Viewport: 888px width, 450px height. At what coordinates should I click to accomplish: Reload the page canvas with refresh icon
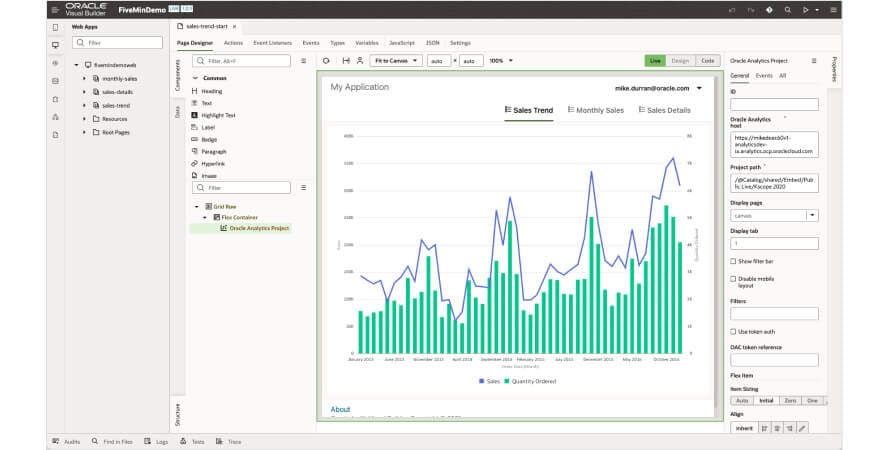326,61
